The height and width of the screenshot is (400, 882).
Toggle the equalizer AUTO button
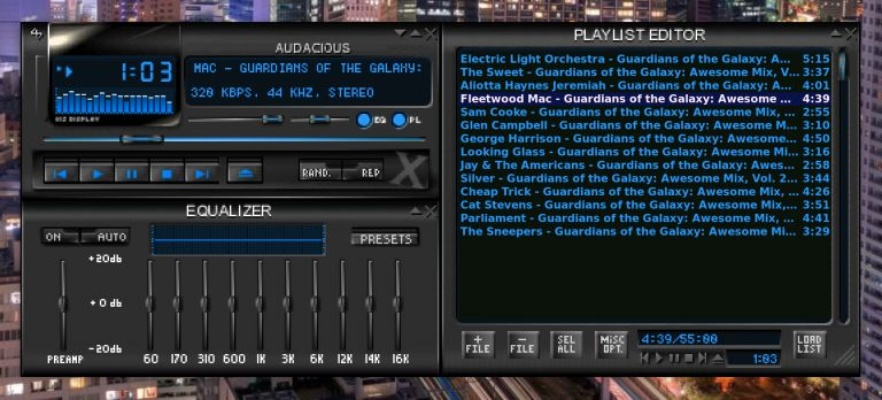coord(110,237)
